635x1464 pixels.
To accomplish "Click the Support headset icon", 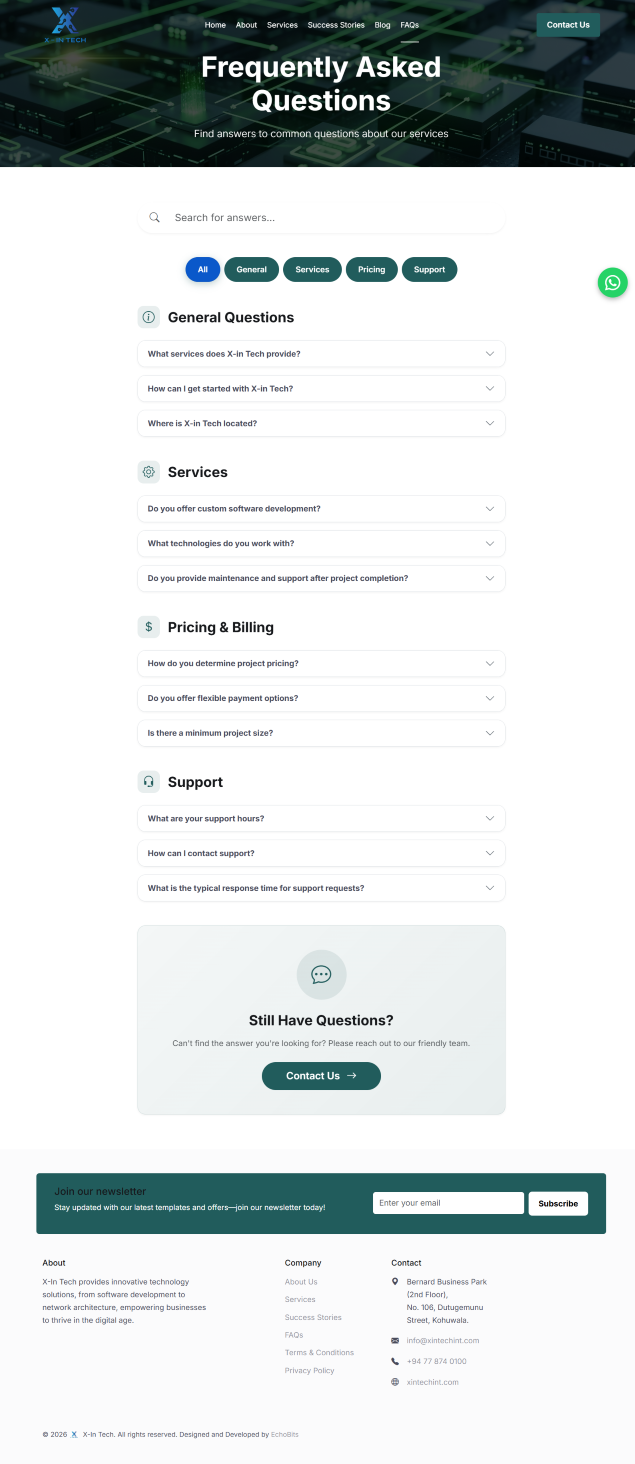I will 149,782.
